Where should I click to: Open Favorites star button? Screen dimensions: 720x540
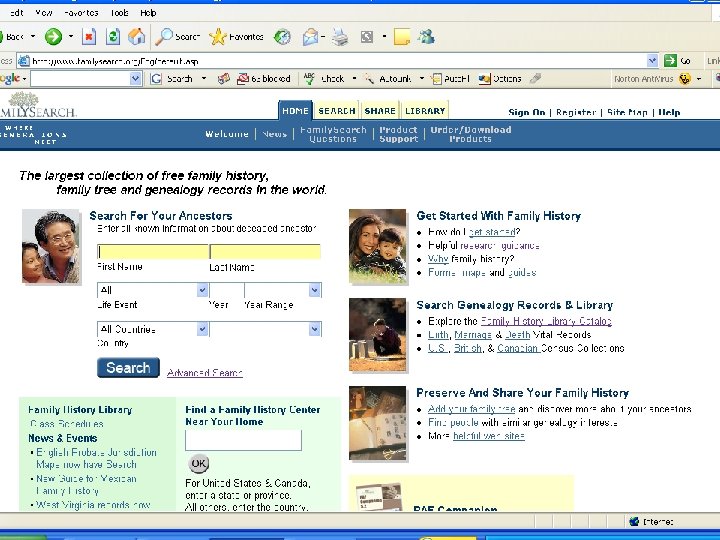pos(236,37)
